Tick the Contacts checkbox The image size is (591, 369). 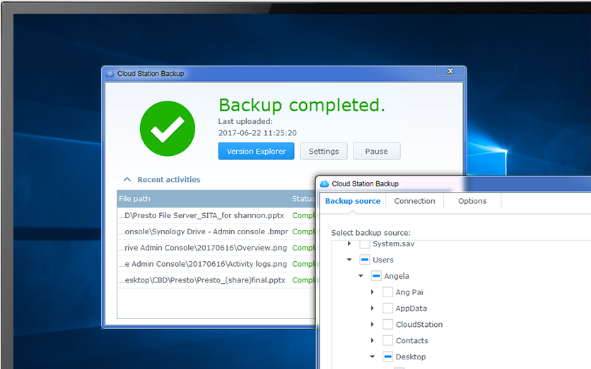tap(387, 341)
